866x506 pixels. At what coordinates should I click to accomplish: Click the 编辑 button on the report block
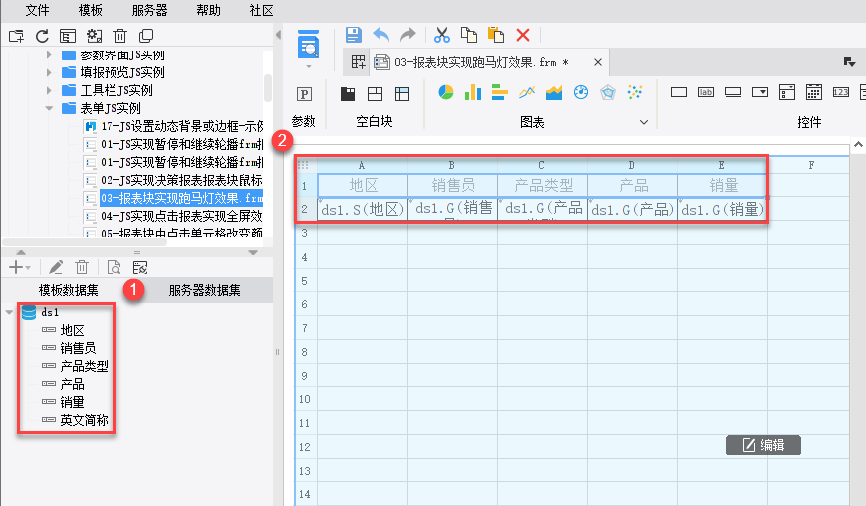[763, 445]
